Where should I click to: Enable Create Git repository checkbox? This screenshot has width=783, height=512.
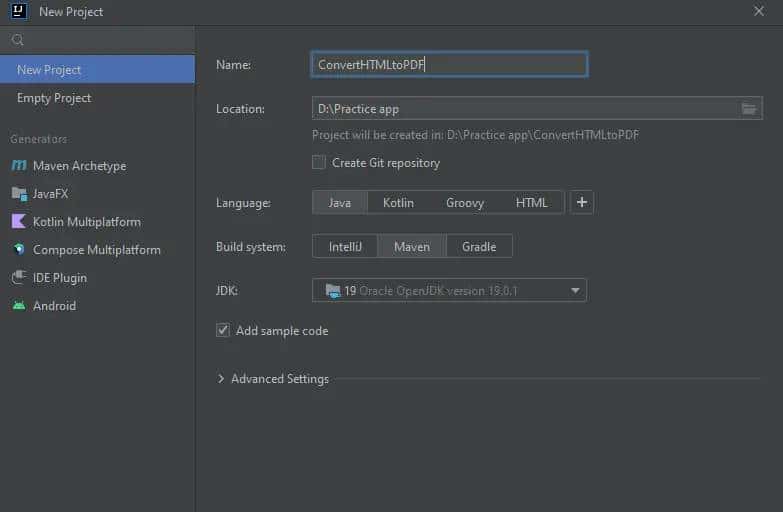tap(319, 162)
